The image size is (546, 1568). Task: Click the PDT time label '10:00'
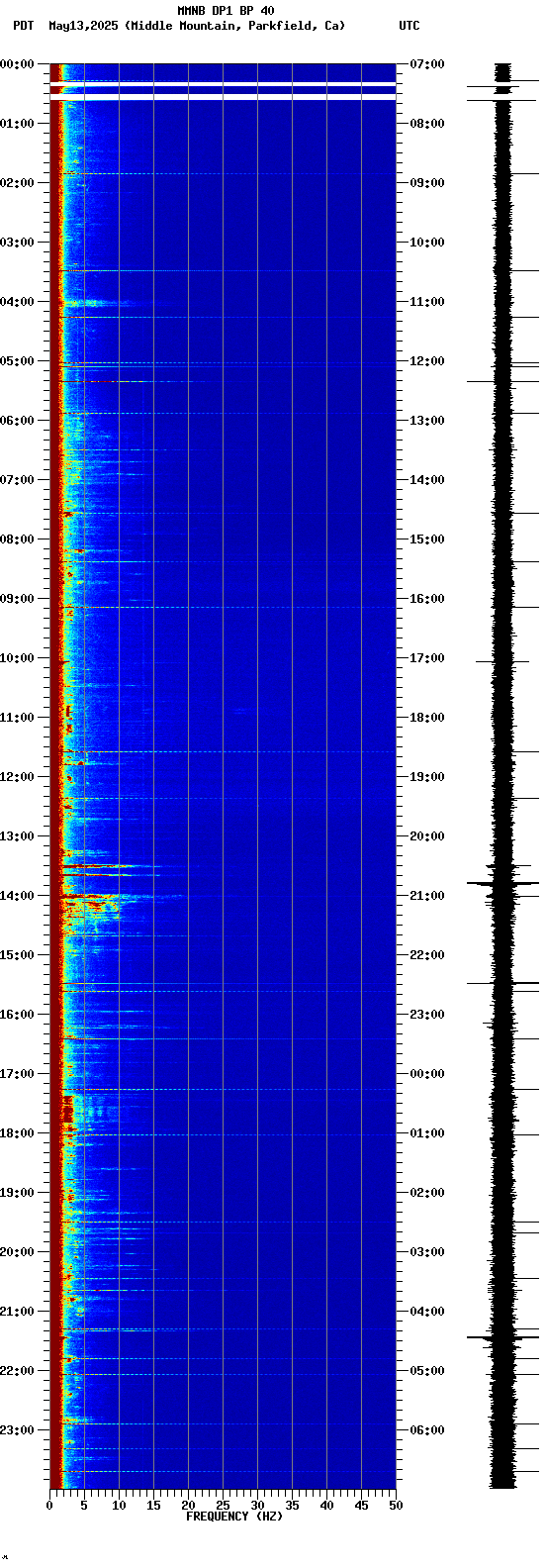pos(17,658)
